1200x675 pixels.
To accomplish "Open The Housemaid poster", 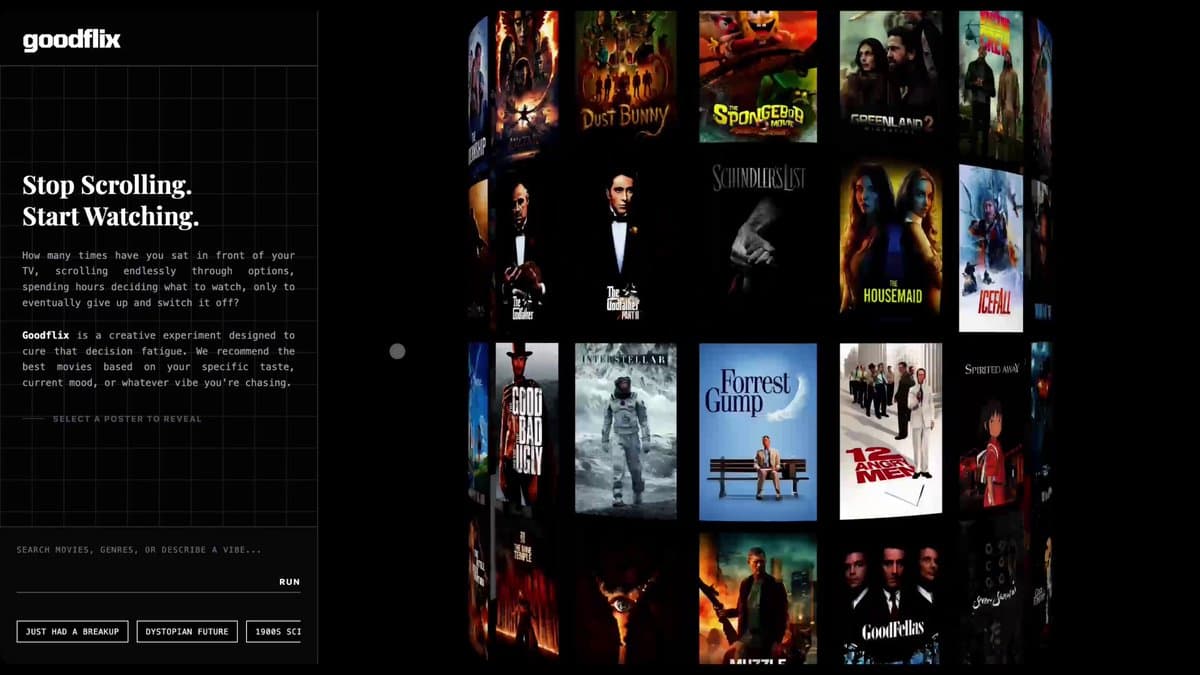I will 891,239.
